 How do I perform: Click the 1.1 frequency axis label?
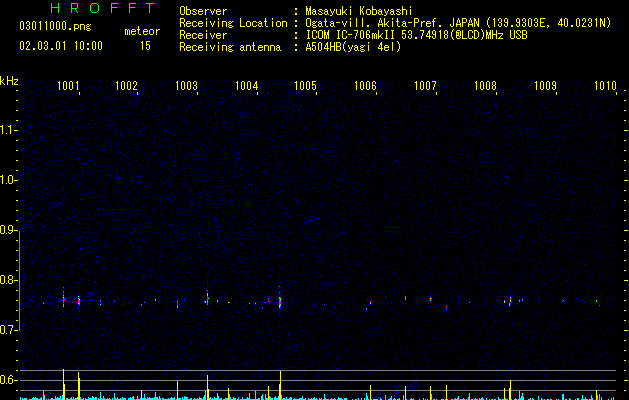click(8, 130)
